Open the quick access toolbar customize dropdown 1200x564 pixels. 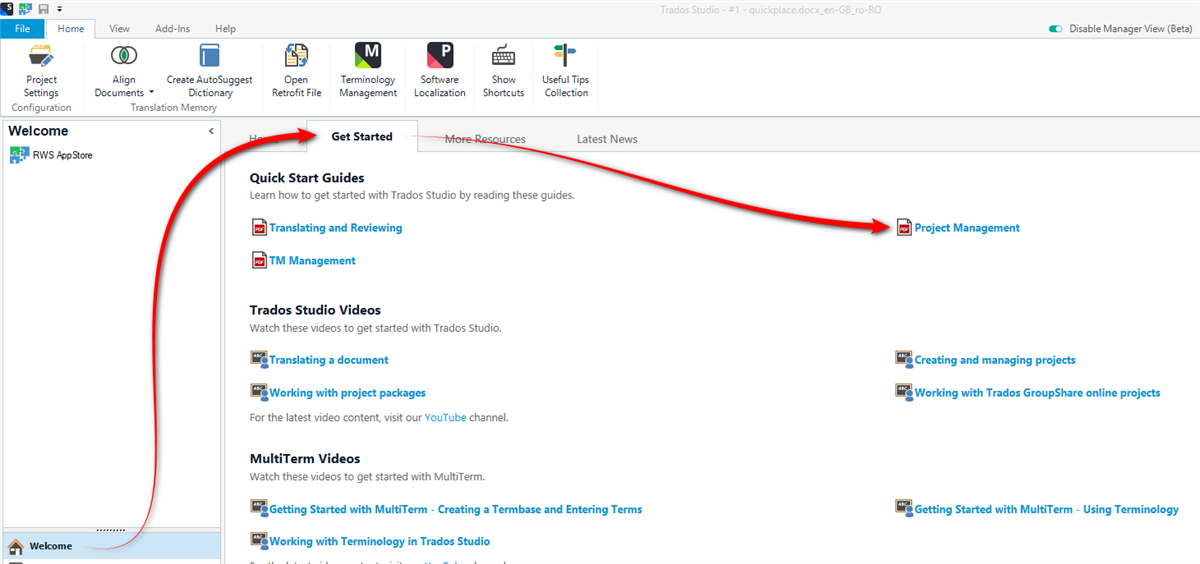point(59,9)
